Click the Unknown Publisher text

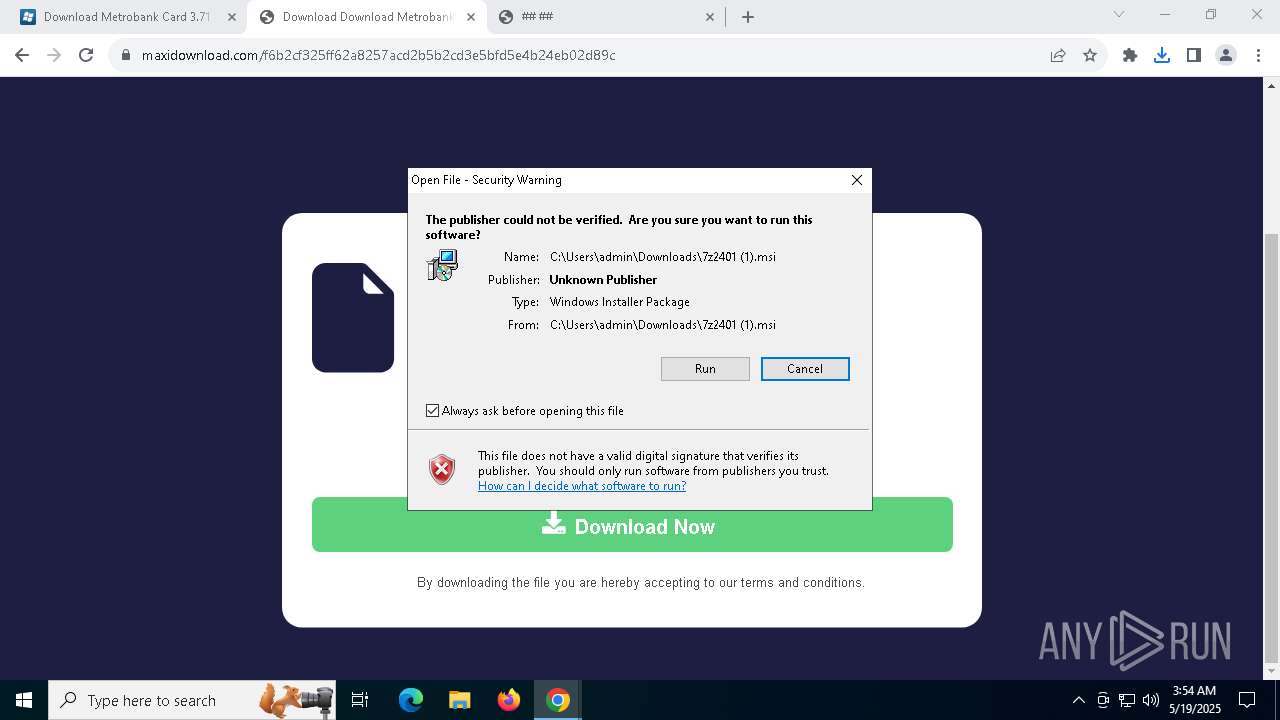[x=603, y=280]
